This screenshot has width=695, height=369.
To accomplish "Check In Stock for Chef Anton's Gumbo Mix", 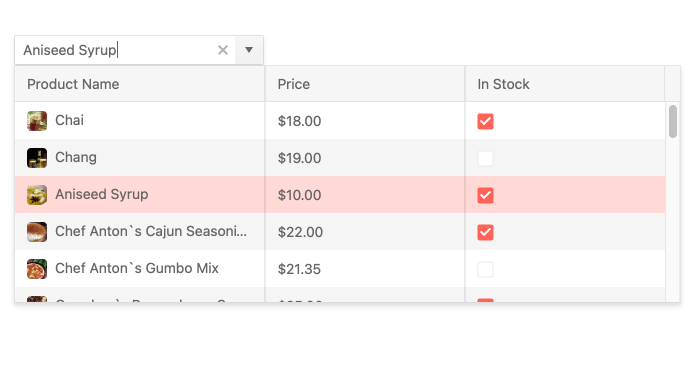I will [x=485, y=269].
